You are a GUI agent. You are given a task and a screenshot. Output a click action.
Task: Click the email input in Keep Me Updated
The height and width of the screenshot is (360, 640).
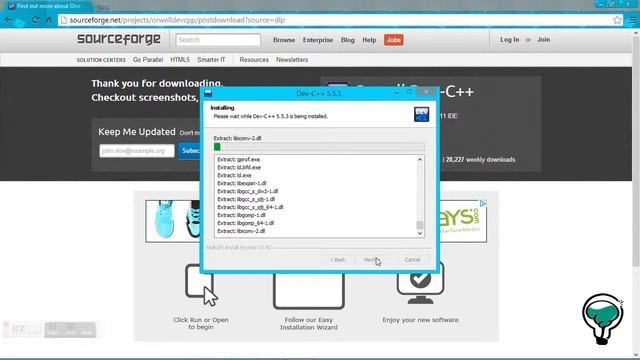137,151
